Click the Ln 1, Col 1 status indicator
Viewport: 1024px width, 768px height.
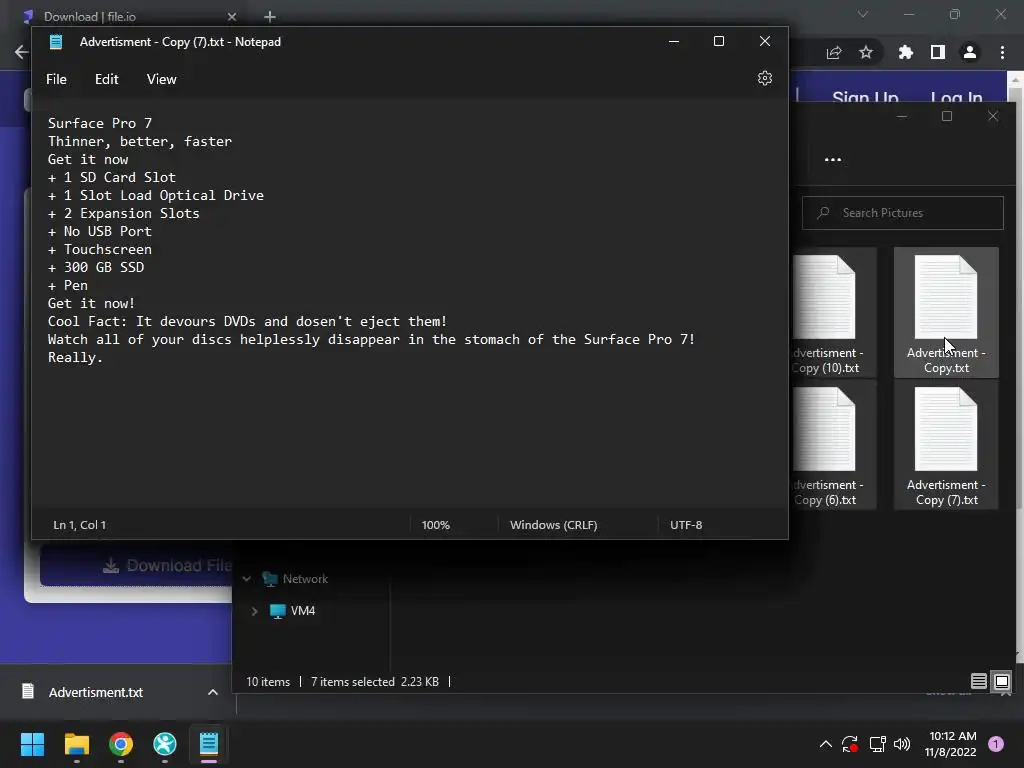point(80,525)
